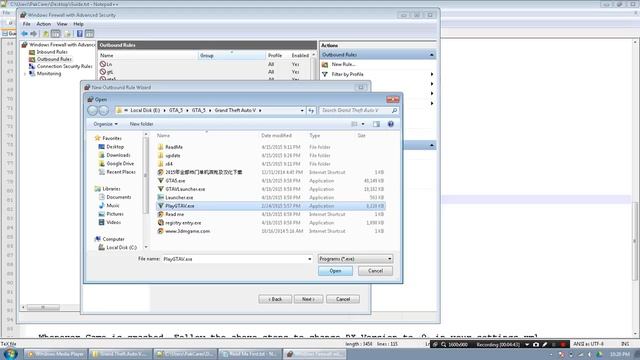Select the x64 folder
The width and height of the screenshot is (640, 360).
pyautogui.click(x=169, y=164)
